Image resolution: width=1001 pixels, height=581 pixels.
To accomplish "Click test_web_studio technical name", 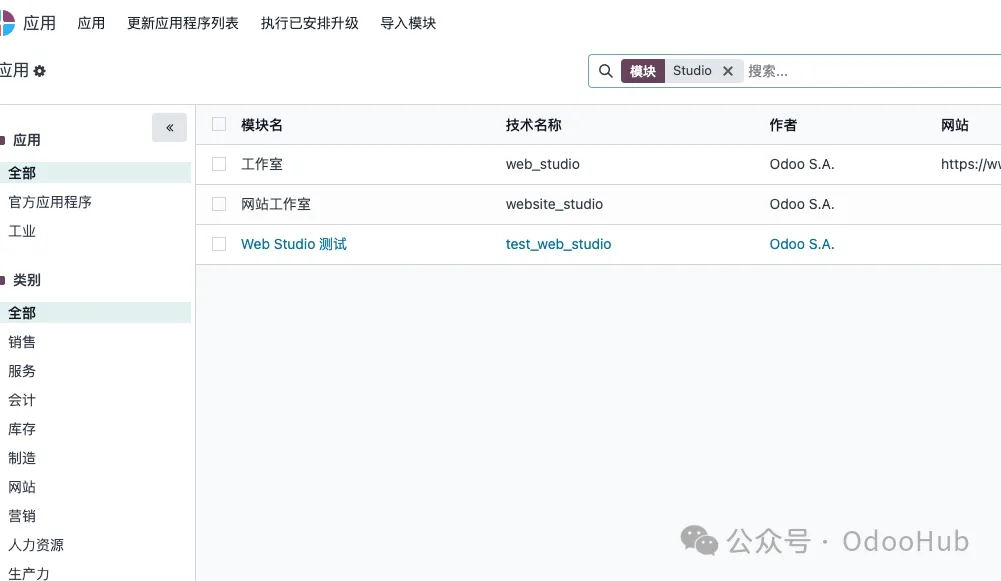I will 558,244.
